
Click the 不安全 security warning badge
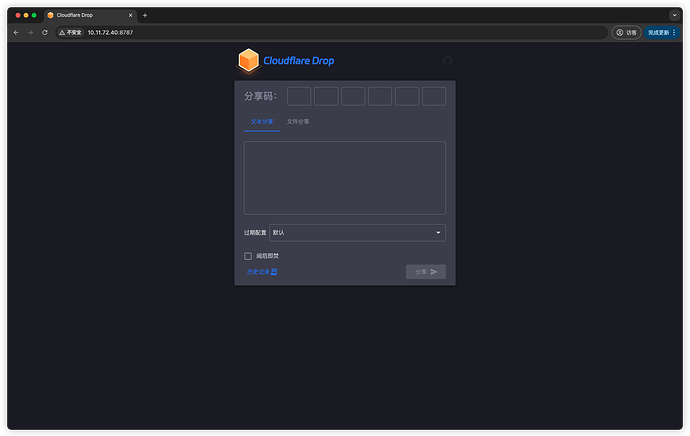[x=70, y=33]
